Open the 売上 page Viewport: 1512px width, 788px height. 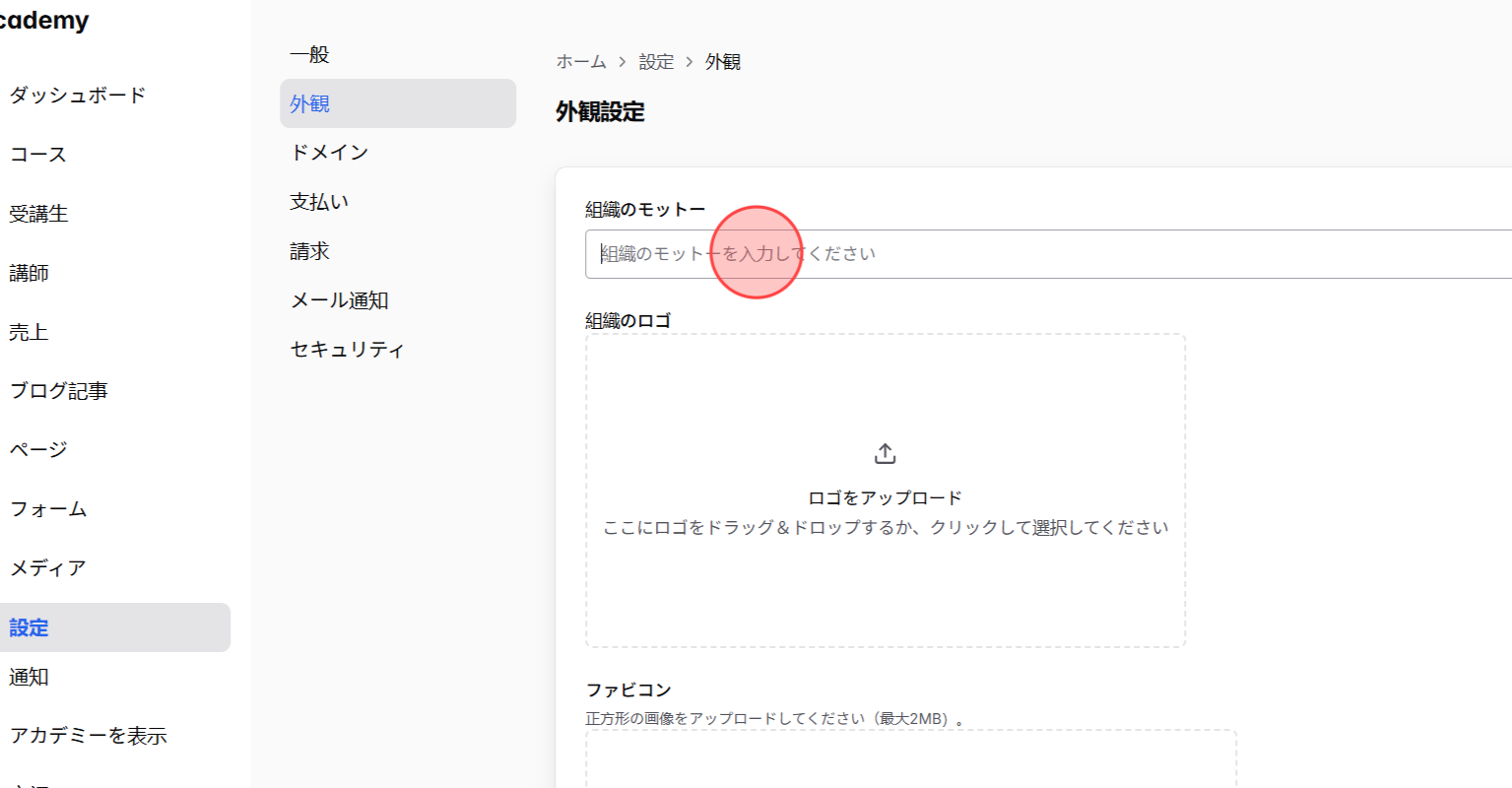click(29, 331)
